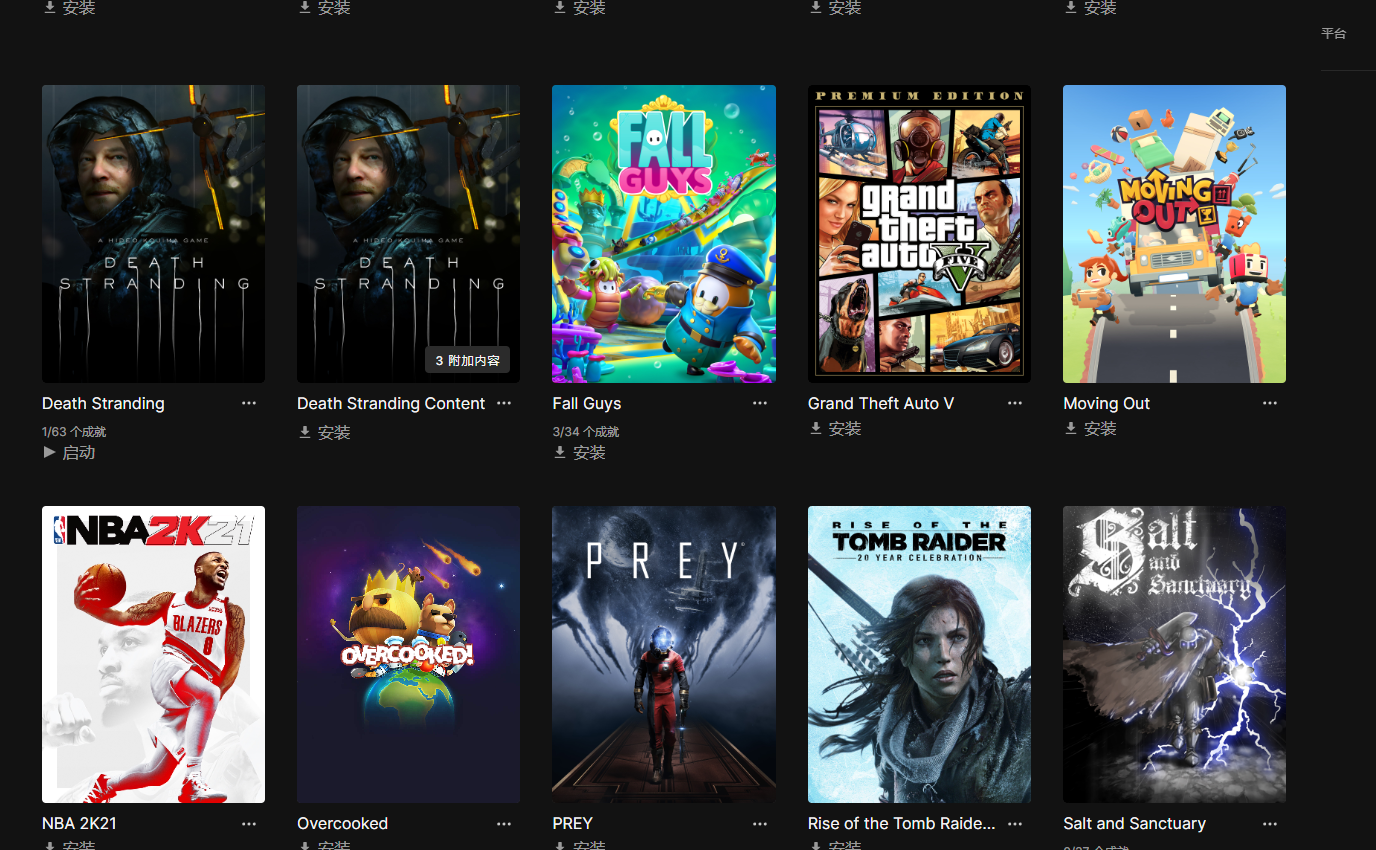This screenshot has width=1376, height=850.
Task: Open the NBA 2K21 three-dot options menu
Action: [x=249, y=824]
